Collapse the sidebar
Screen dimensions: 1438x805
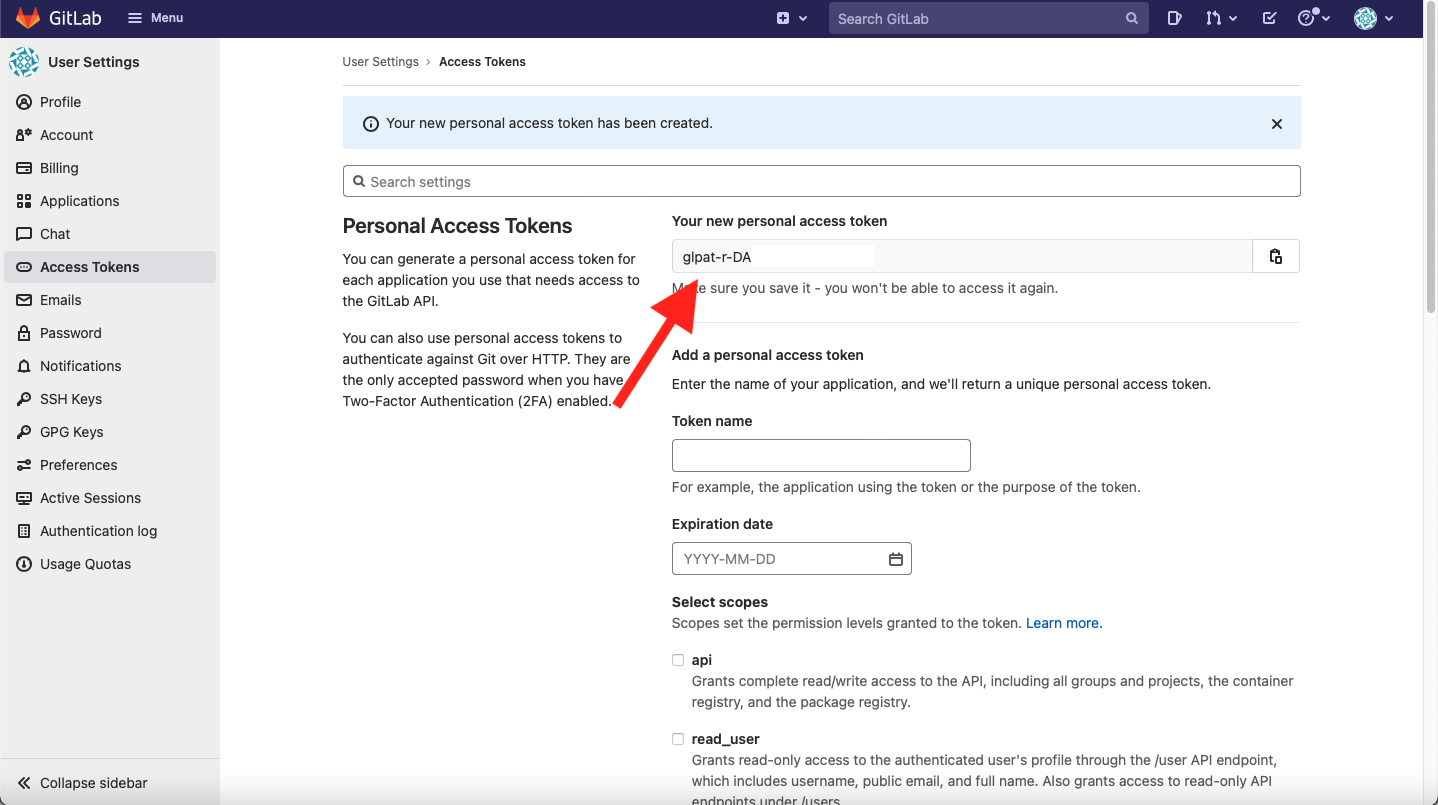110,783
